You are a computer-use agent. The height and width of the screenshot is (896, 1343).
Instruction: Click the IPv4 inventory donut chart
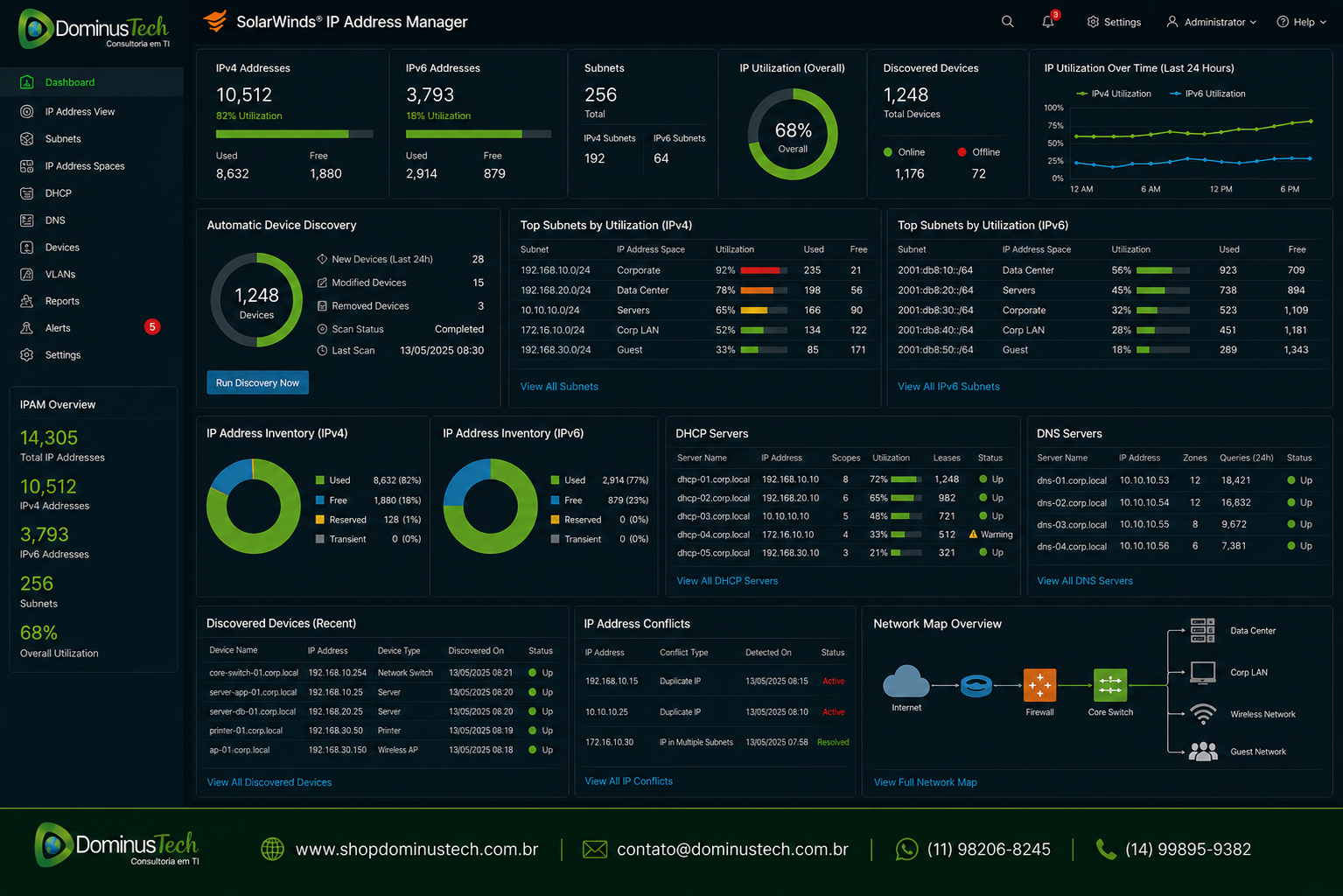pos(254,506)
